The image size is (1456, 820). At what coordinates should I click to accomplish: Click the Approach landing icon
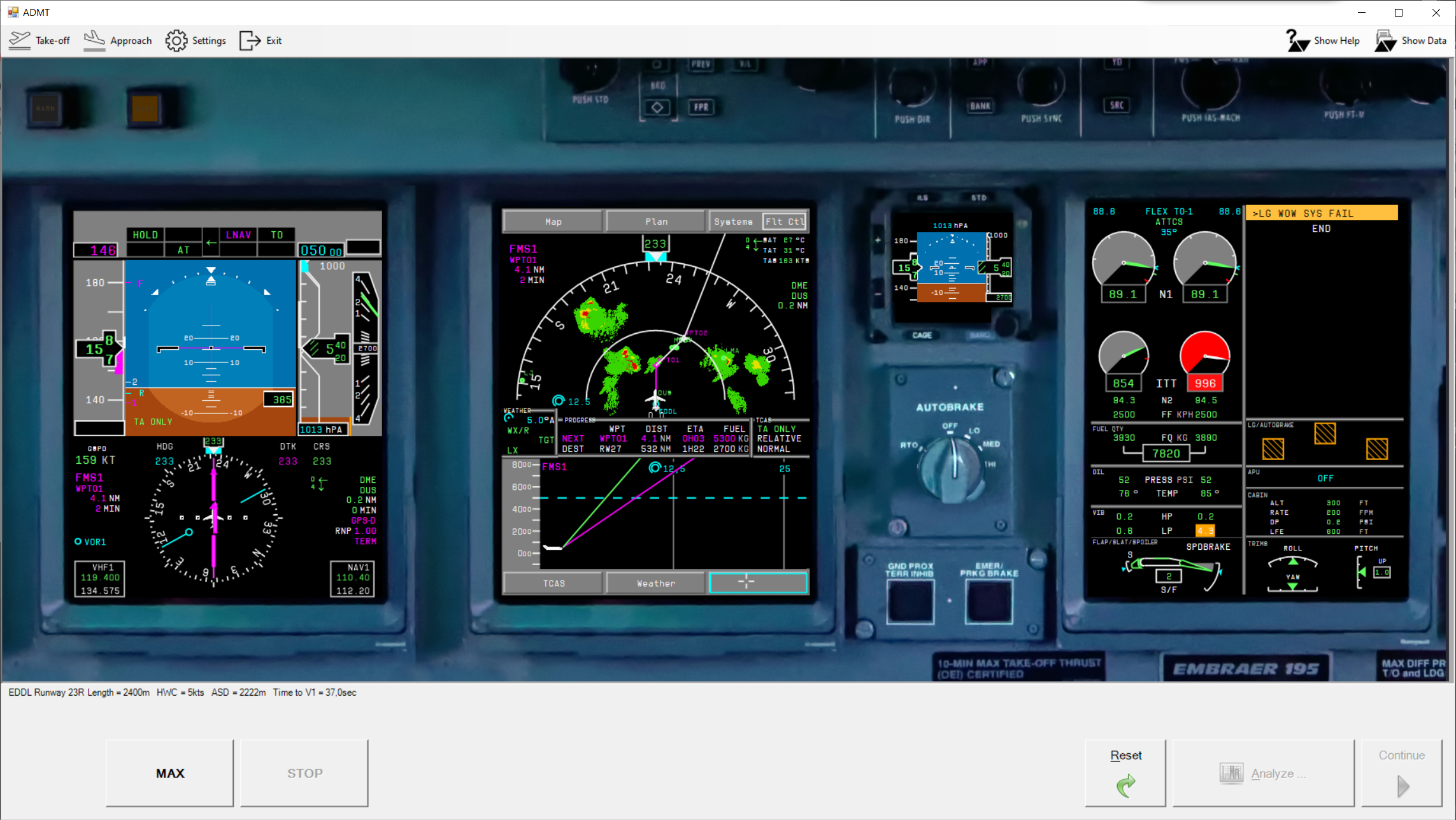click(94, 40)
